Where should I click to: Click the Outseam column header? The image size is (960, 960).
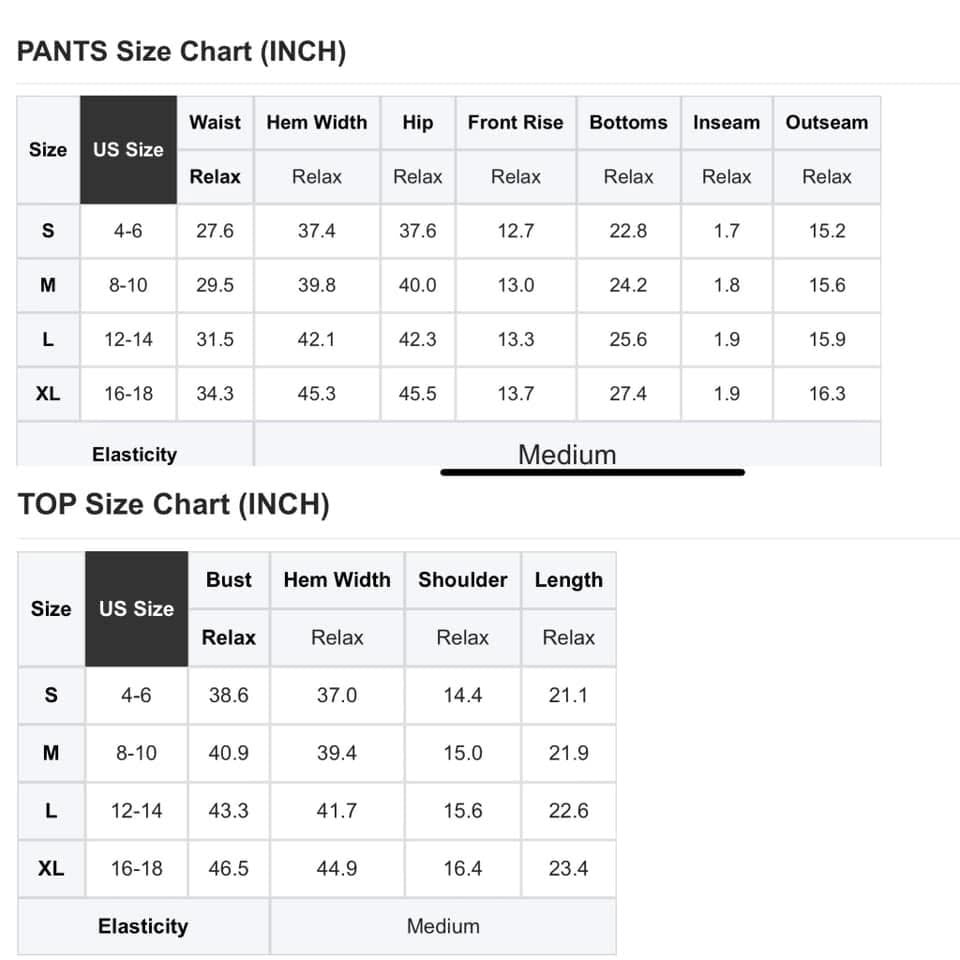[x=827, y=122]
